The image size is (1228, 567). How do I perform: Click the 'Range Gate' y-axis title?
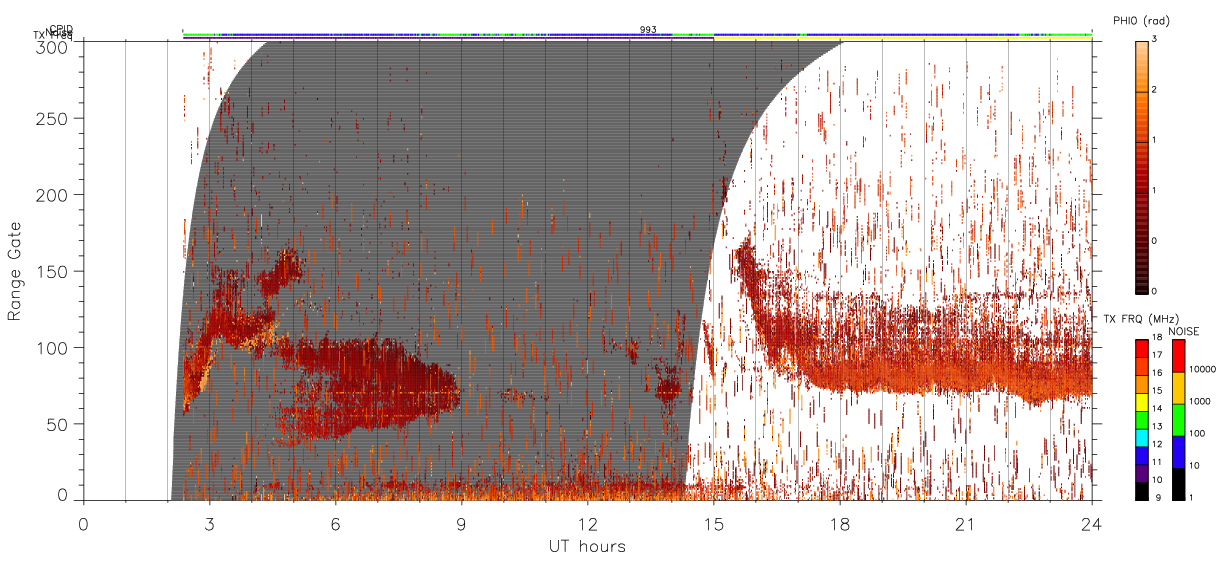pos(15,270)
